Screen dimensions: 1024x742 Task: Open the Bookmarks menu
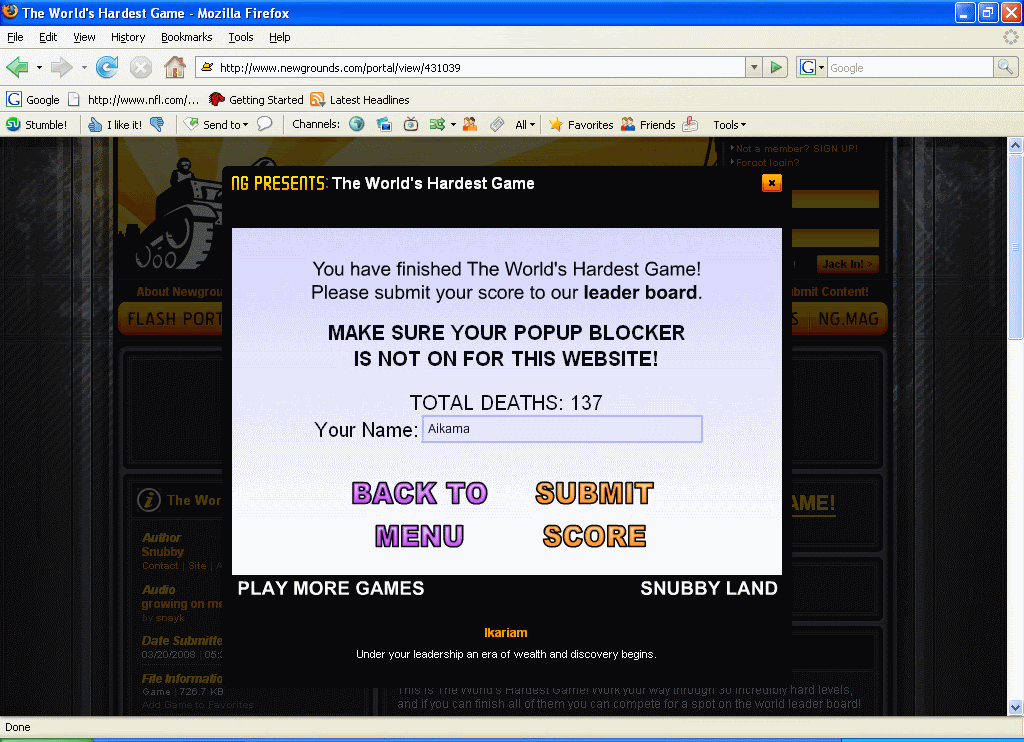pyautogui.click(x=187, y=37)
